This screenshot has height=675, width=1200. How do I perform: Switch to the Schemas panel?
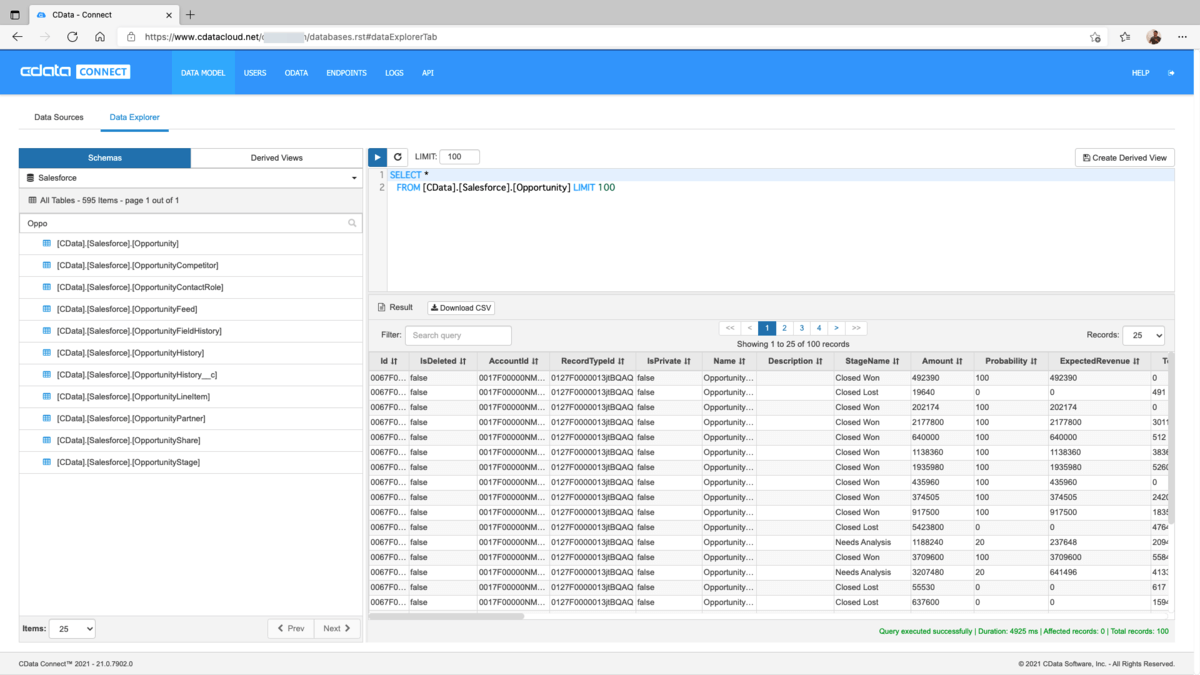(105, 158)
